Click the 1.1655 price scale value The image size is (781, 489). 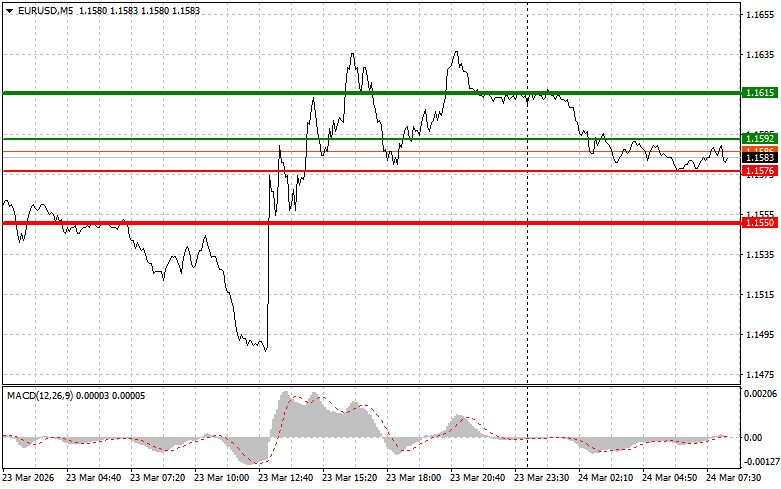click(760, 15)
